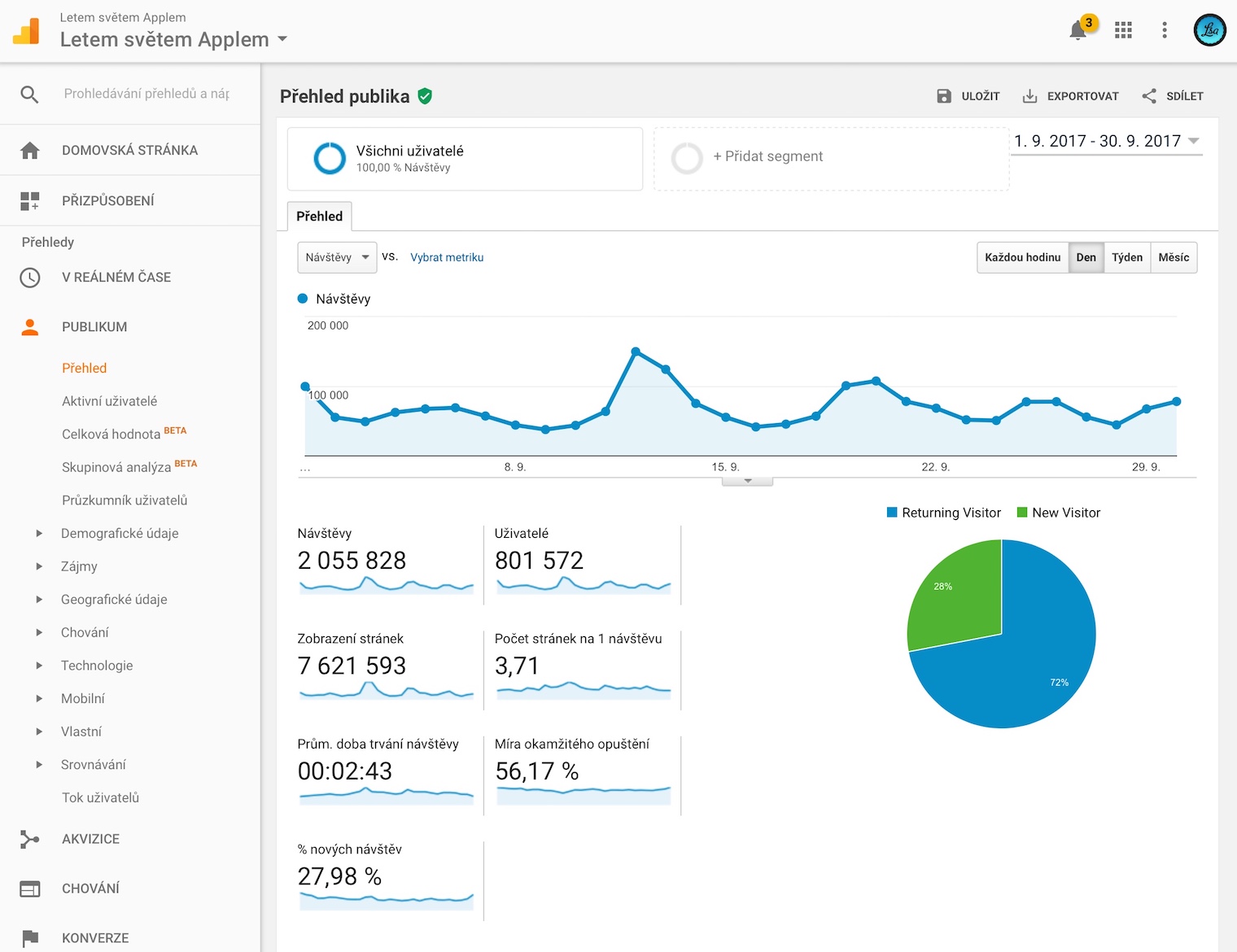Click the user account avatar
The height and width of the screenshot is (952, 1237).
pos(1209,30)
